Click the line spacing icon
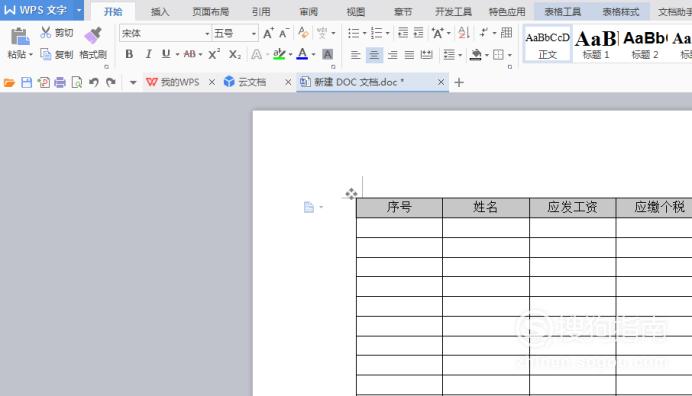The width and height of the screenshot is (692, 396). [449, 55]
